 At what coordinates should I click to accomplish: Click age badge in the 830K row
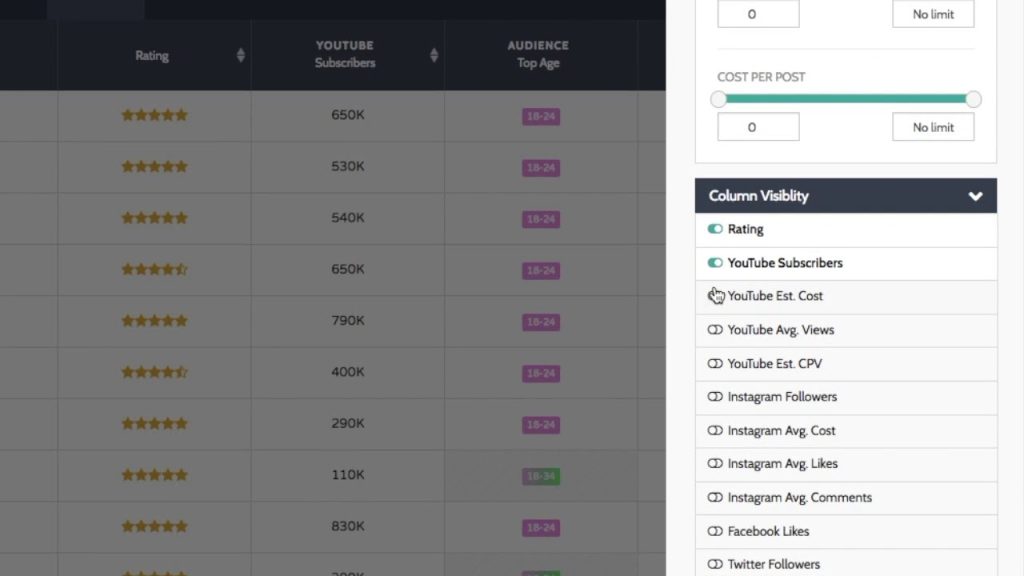541,528
